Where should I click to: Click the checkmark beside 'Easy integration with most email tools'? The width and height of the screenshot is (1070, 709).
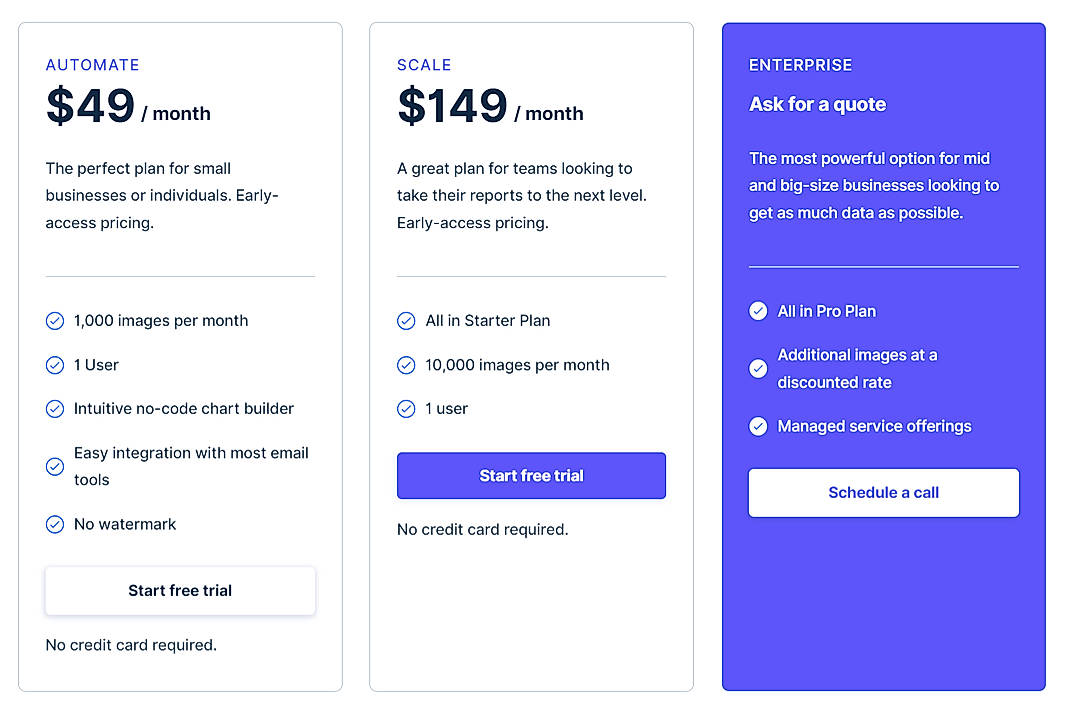pyautogui.click(x=55, y=466)
